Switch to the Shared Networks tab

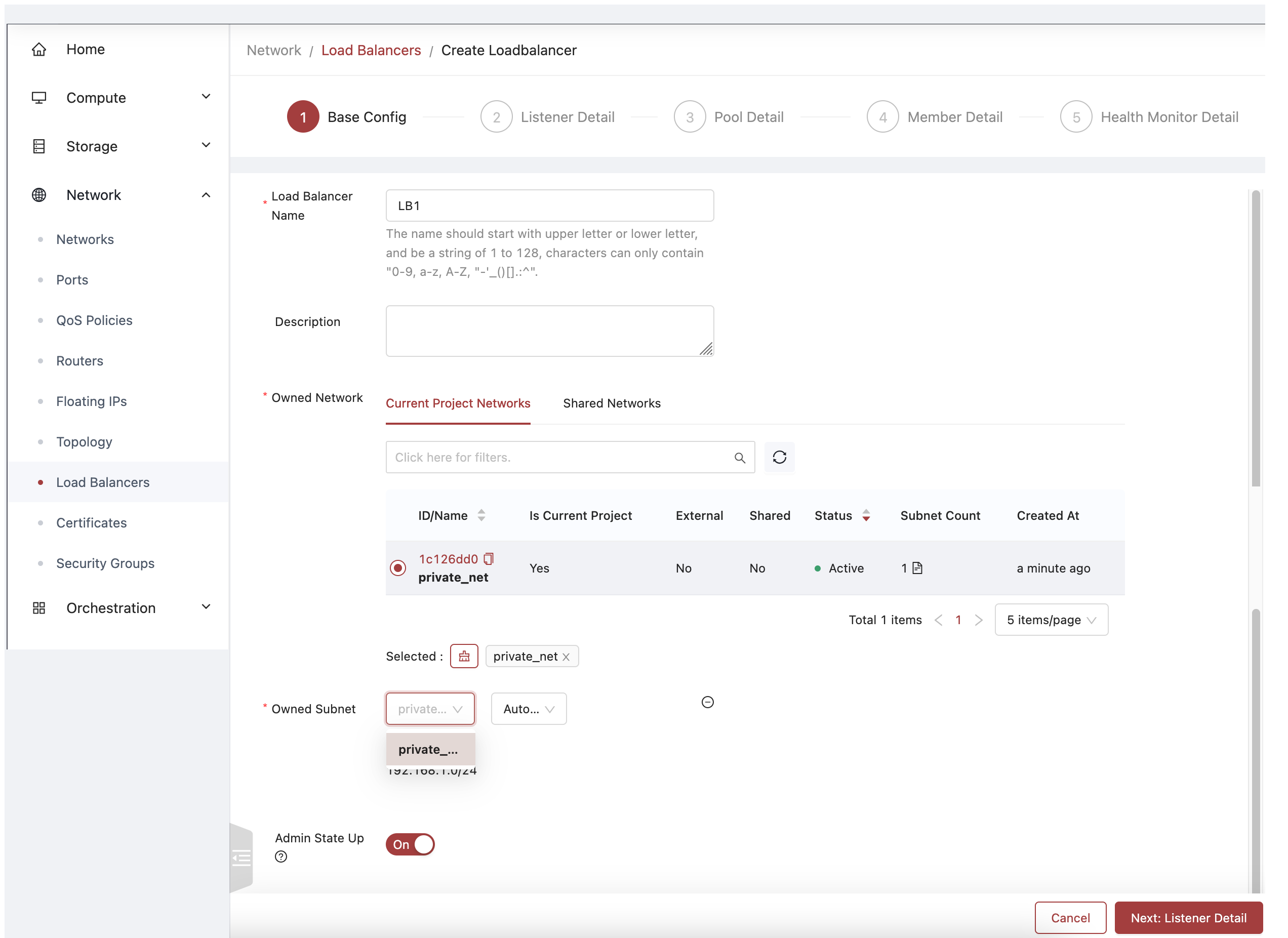(x=612, y=402)
